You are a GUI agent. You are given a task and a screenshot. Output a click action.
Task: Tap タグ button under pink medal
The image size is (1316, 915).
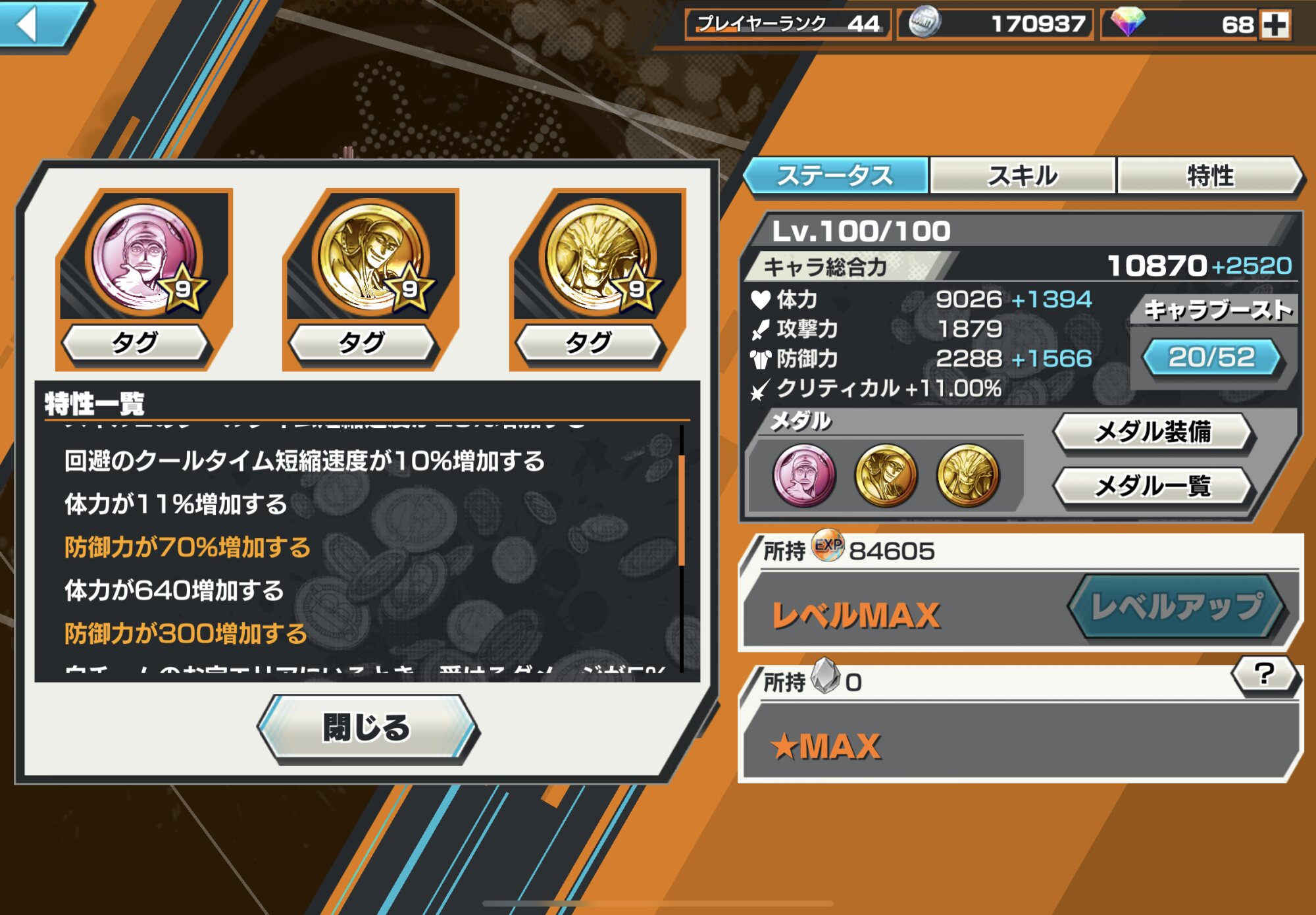point(135,342)
